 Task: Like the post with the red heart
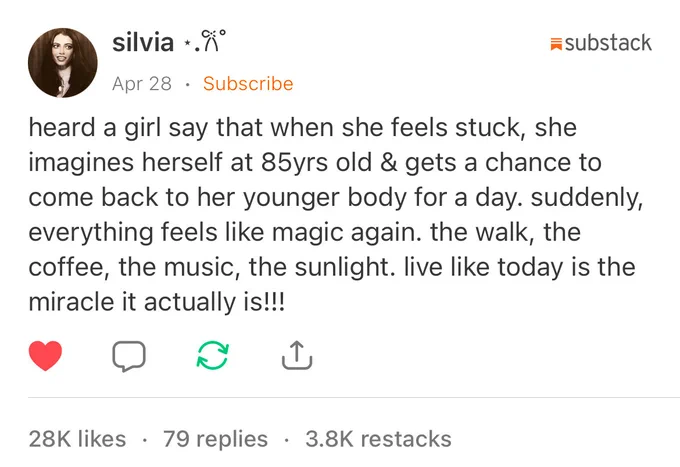(x=46, y=355)
